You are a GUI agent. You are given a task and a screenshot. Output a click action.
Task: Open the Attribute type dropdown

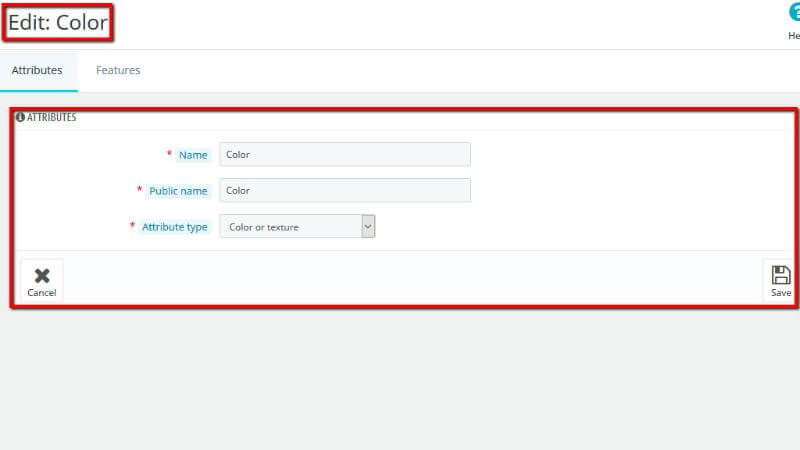point(297,227)
